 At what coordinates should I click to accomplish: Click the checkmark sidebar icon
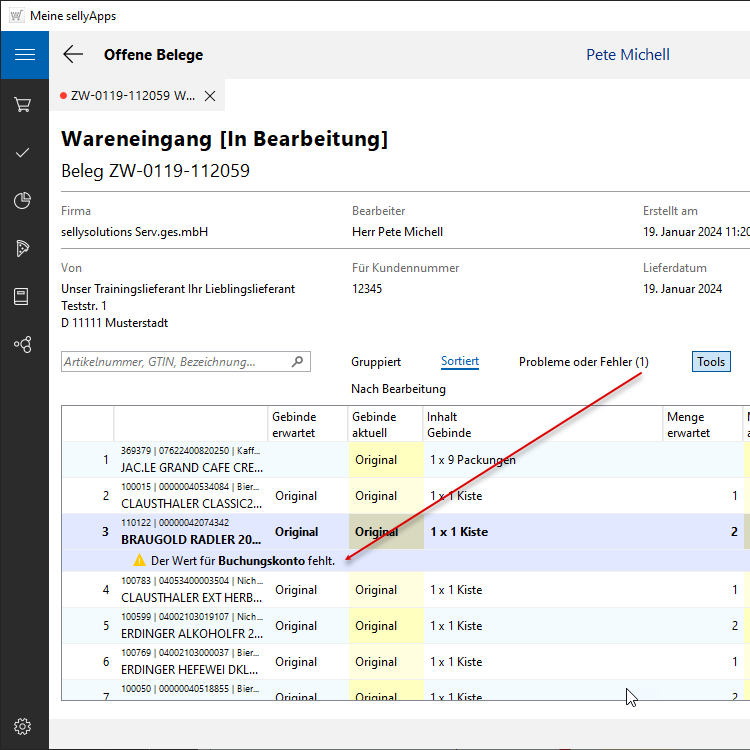[x=23, y=152]
